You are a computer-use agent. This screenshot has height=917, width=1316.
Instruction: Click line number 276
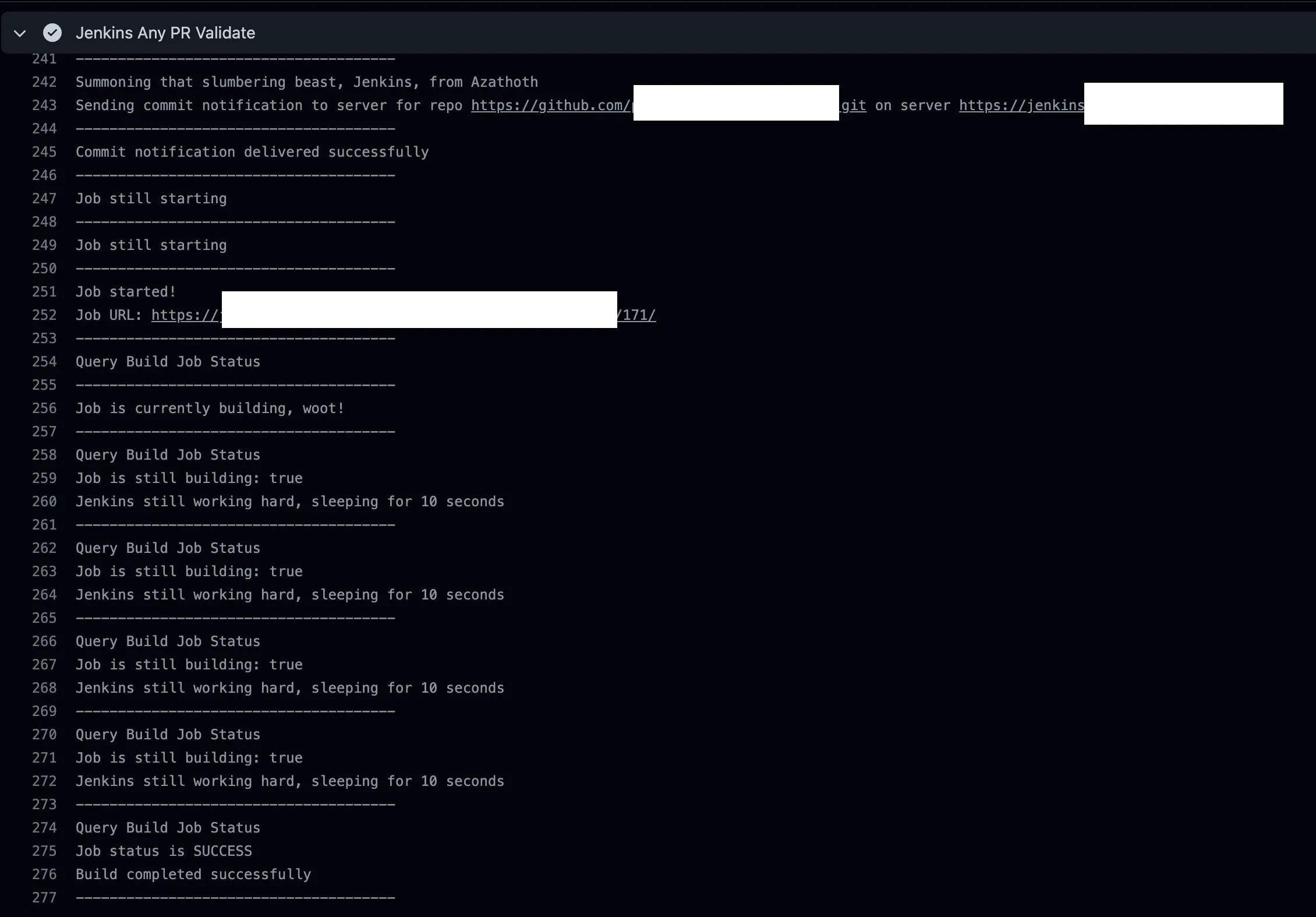click(x=44, y=874)
